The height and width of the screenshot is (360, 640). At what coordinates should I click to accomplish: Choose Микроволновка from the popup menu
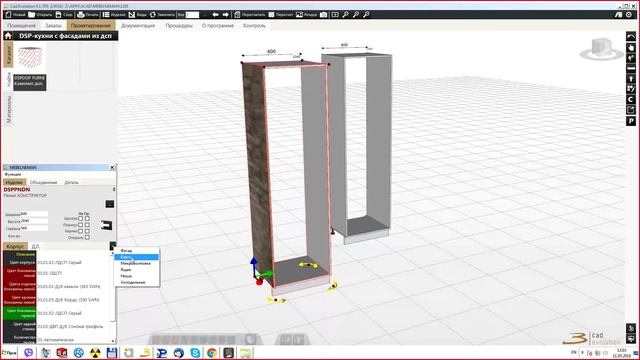point(137,263)
